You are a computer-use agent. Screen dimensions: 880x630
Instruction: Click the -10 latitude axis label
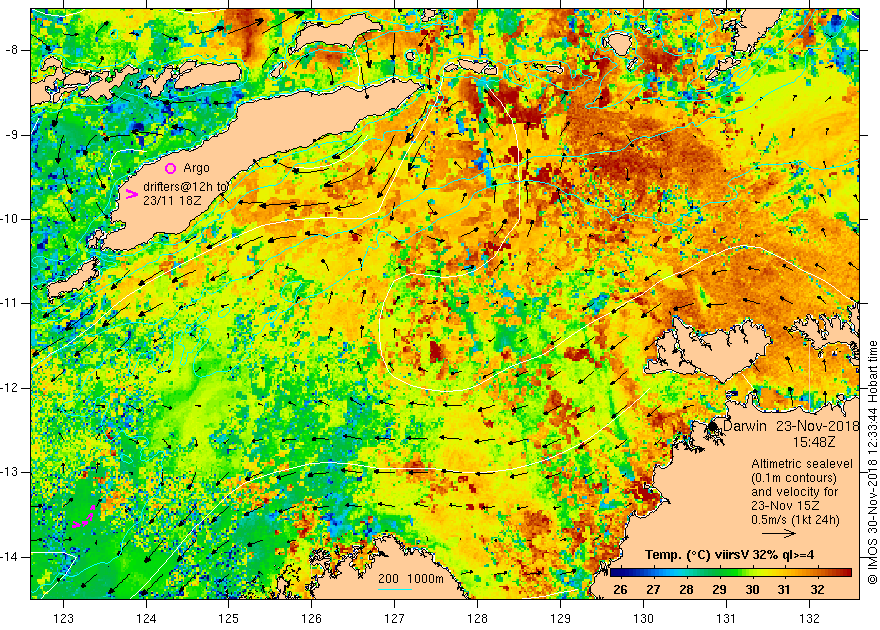point(10,219)
